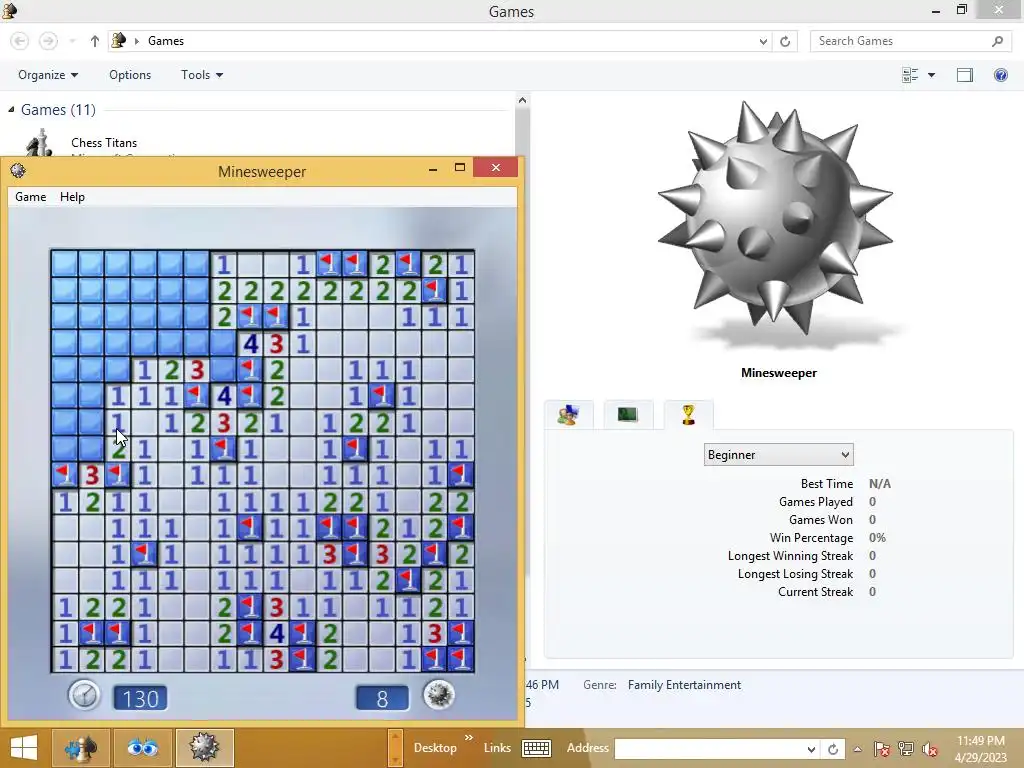Open recent locations dropdown arrow
This screenshot has width=1024, height=768.
coord(72,41)
